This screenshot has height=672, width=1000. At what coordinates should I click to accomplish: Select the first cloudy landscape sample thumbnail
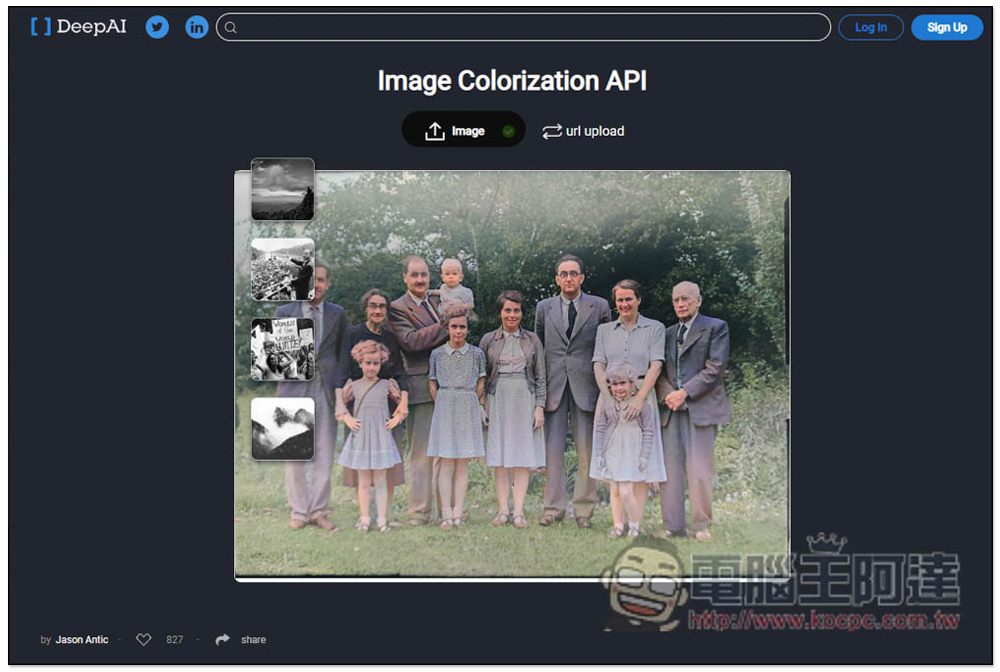pos(282,189)
